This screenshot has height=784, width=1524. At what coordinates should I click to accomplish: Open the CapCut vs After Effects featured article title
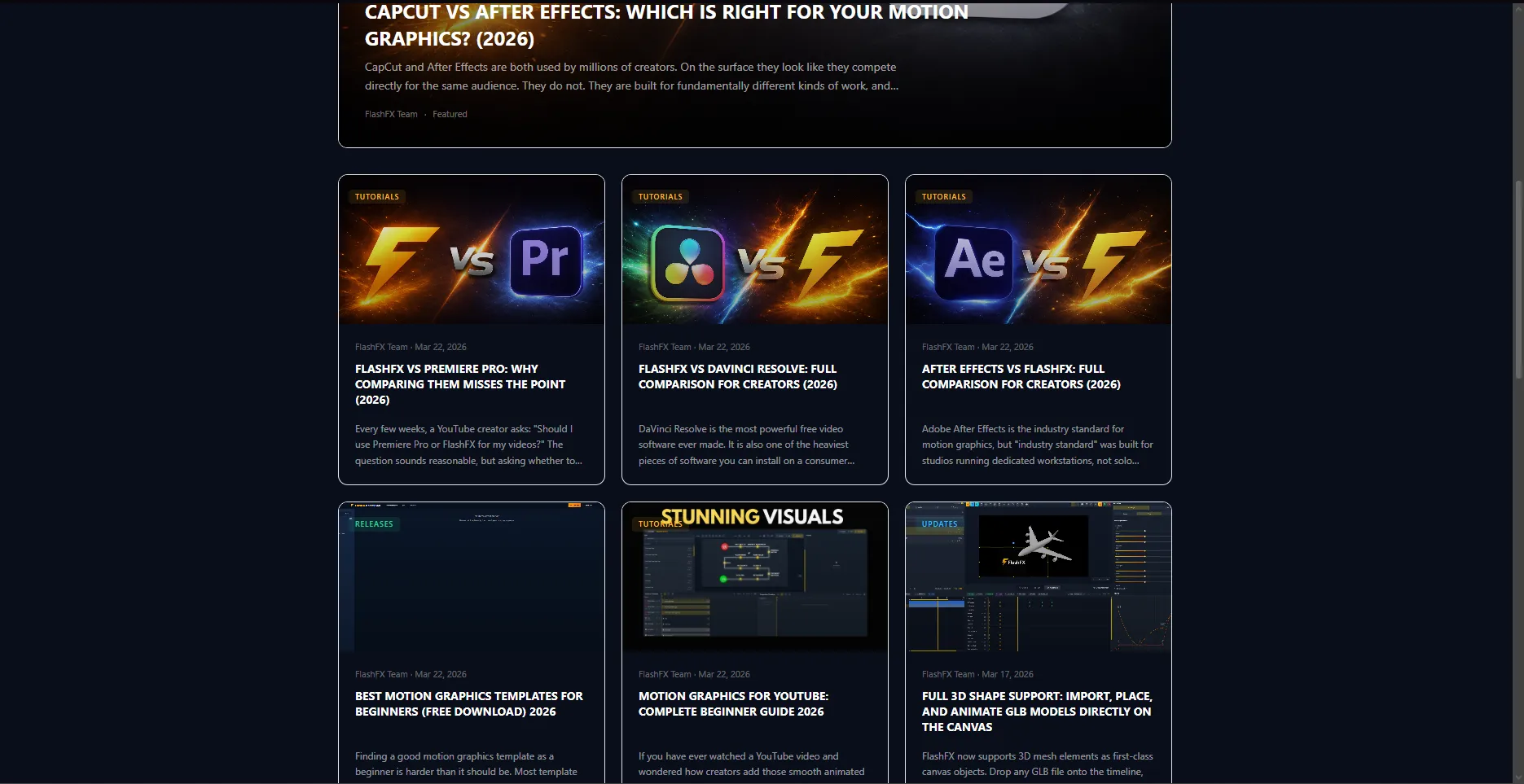(x=666, y=25)
